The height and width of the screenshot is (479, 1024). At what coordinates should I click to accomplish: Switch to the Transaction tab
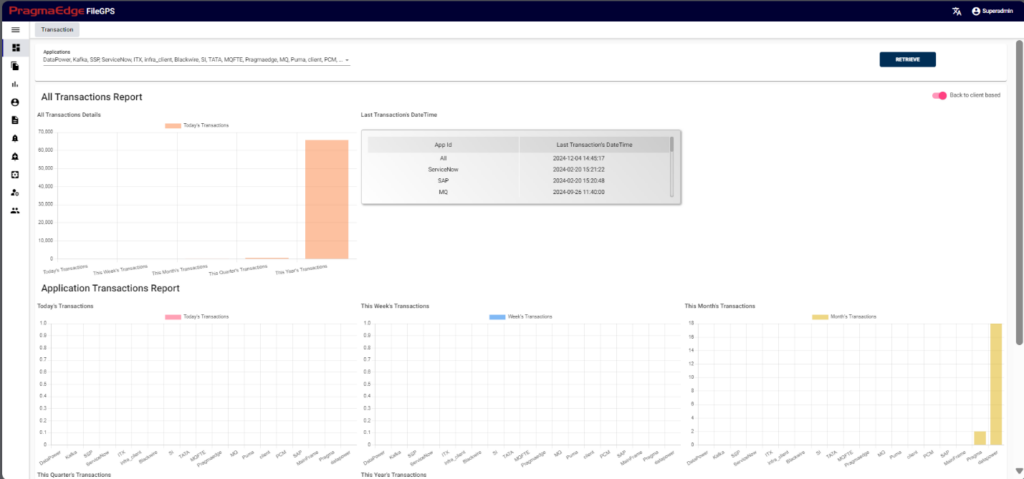[x=57, y=30]
